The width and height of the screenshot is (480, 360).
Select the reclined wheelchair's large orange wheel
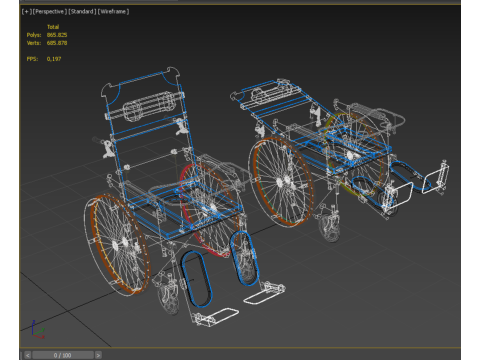click(281, 182)
